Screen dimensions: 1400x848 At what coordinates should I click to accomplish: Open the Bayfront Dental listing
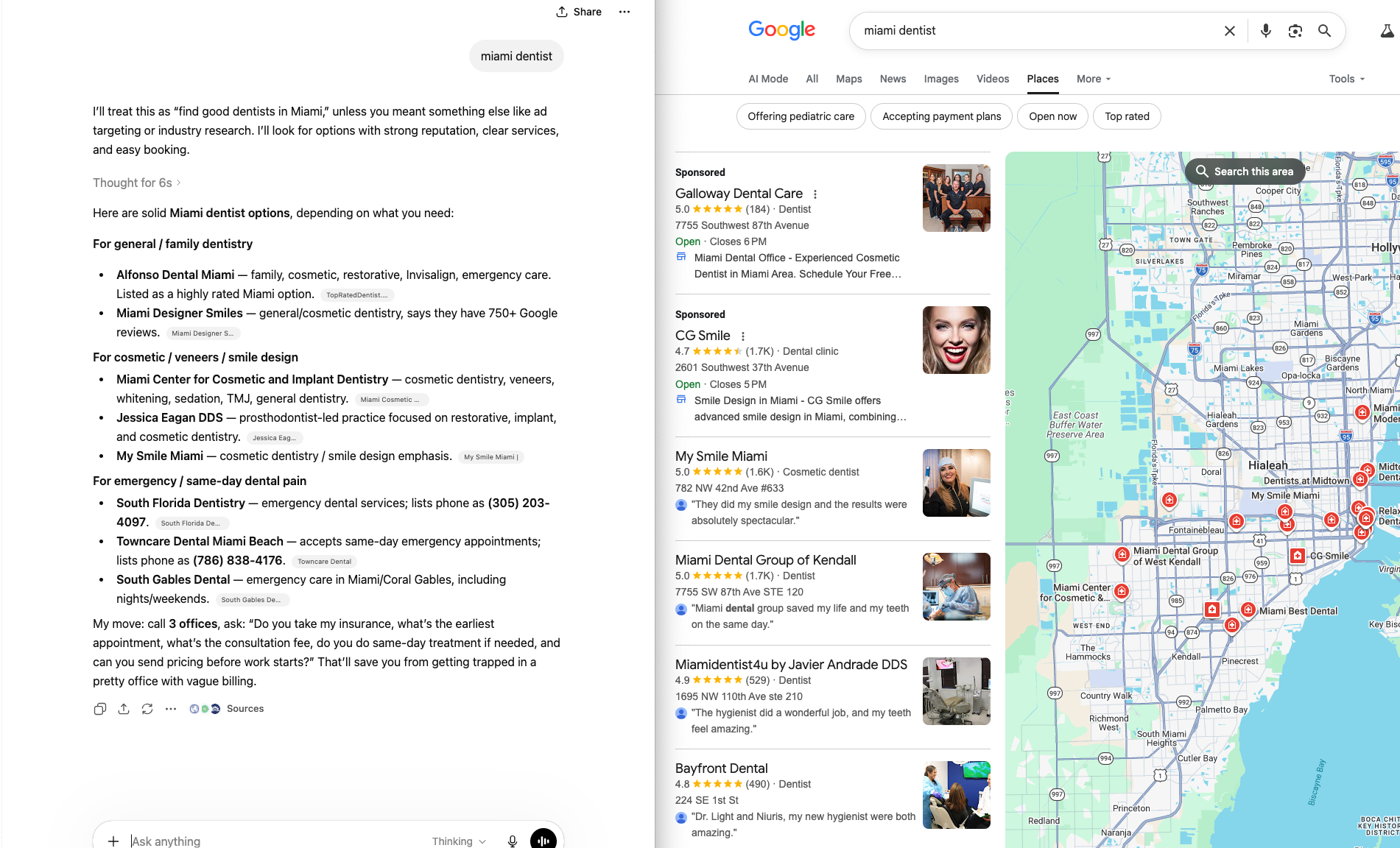pos(721,768)
